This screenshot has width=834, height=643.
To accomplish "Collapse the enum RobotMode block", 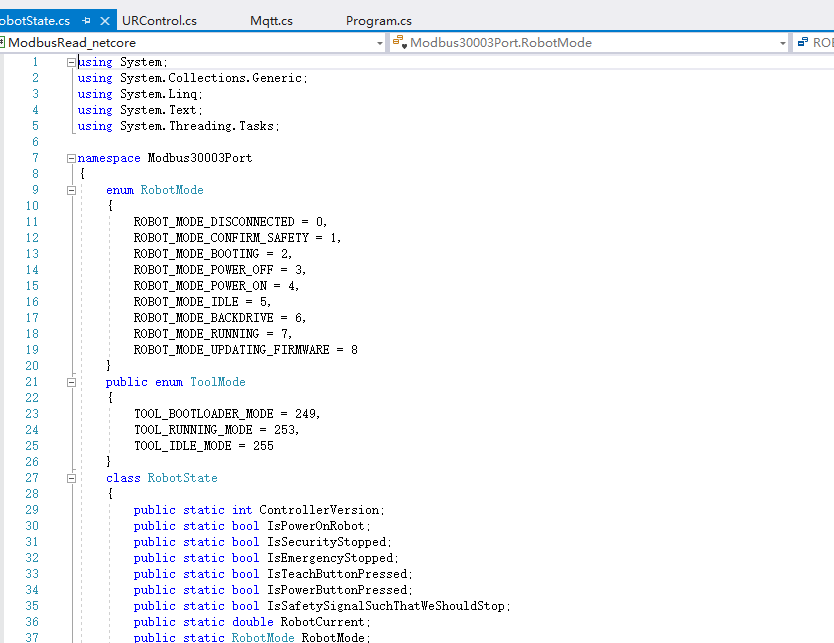I will click(71, 190).
